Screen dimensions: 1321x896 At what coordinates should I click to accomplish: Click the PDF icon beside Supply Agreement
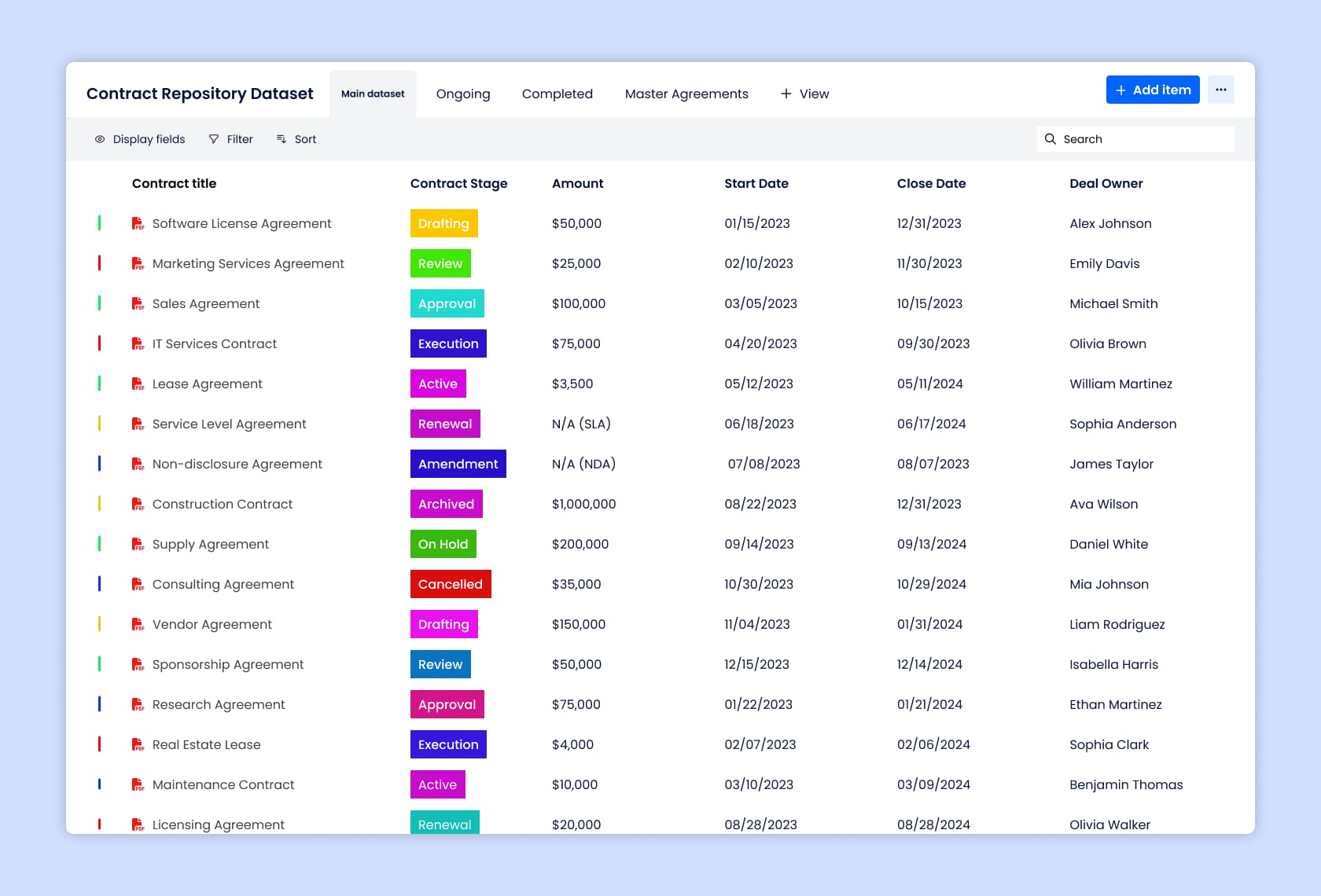138,544
